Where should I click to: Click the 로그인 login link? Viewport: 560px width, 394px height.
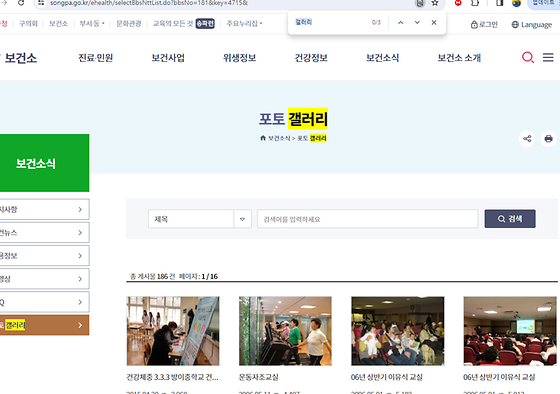(484, 25)
